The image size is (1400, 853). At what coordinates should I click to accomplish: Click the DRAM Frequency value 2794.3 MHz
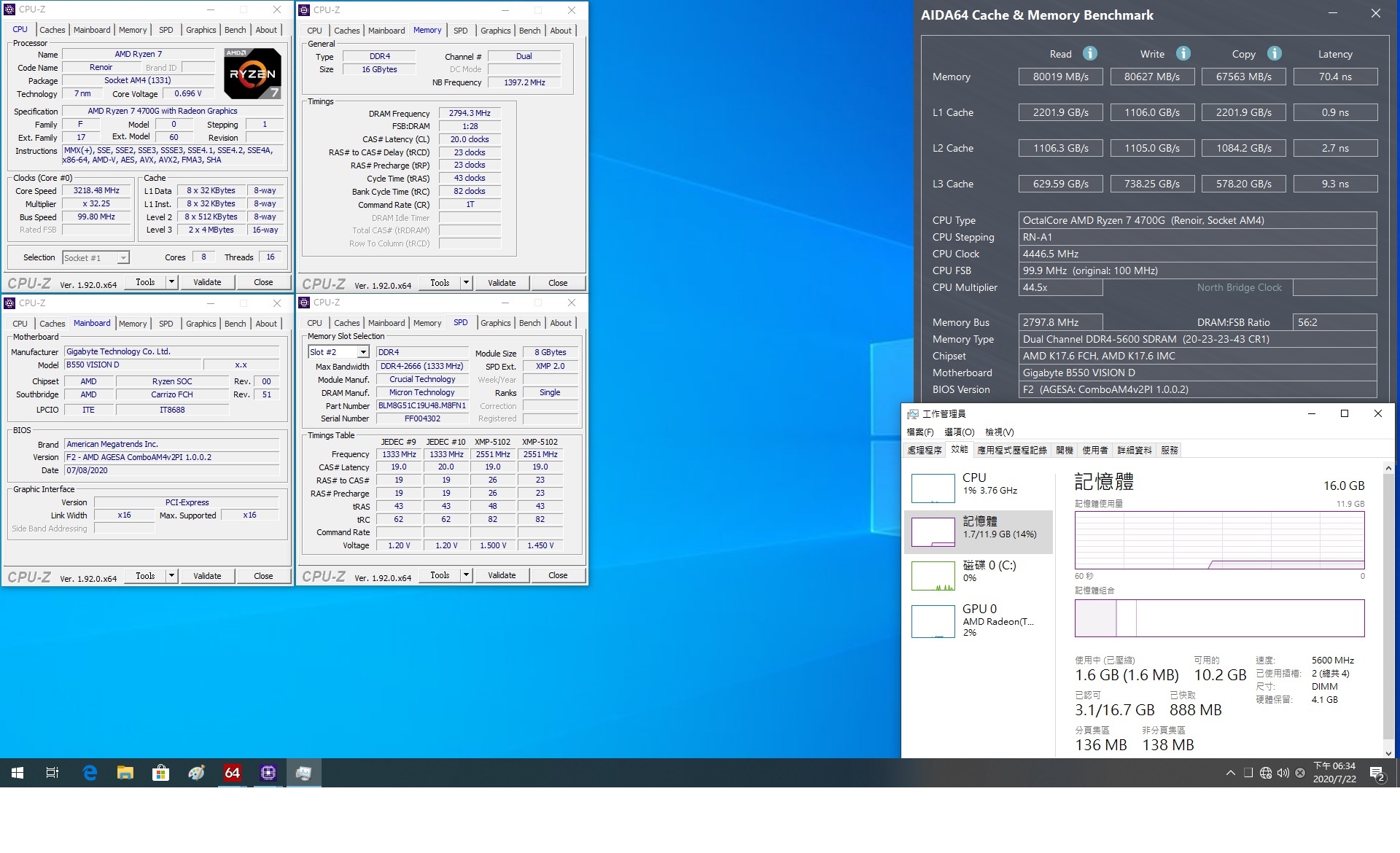(x=470, y=113)
